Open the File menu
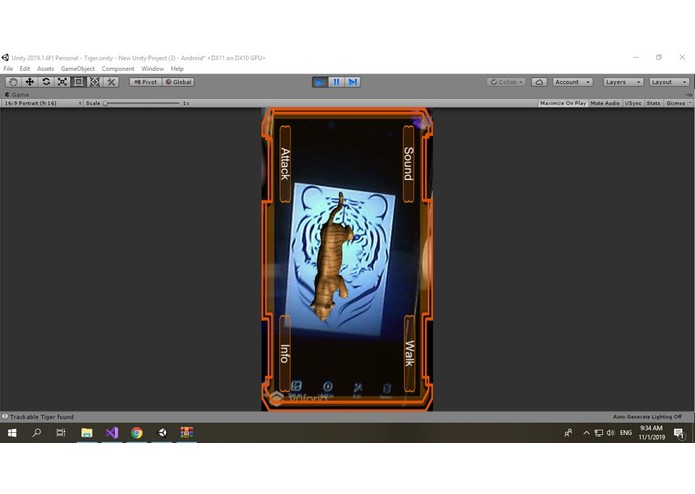This screenshot has height=494, width=695. tap(8, 69)
